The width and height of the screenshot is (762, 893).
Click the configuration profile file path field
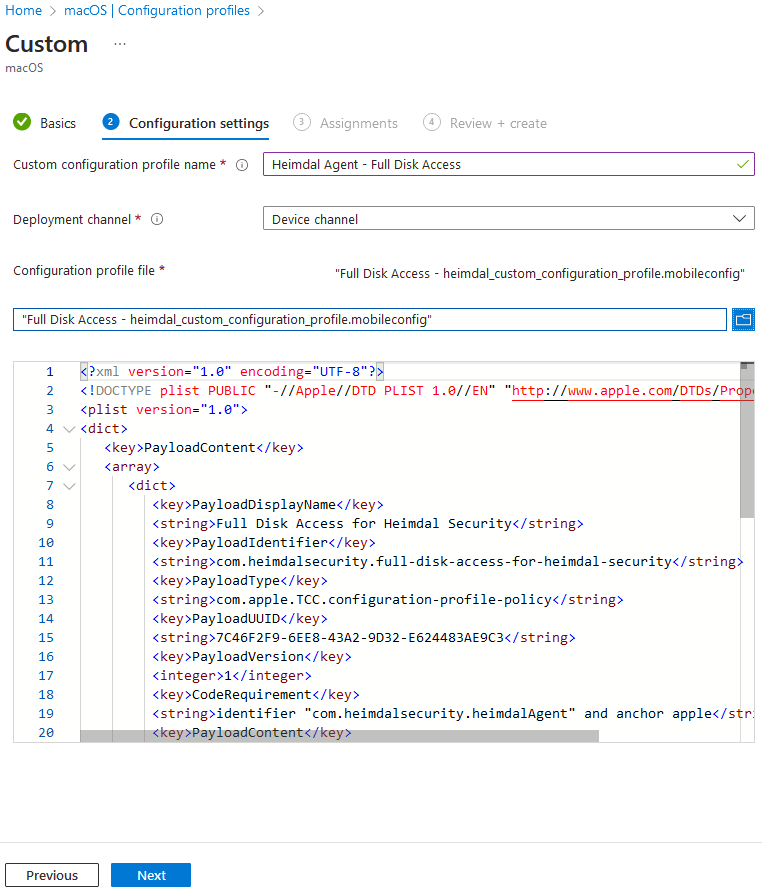point(370,319)
